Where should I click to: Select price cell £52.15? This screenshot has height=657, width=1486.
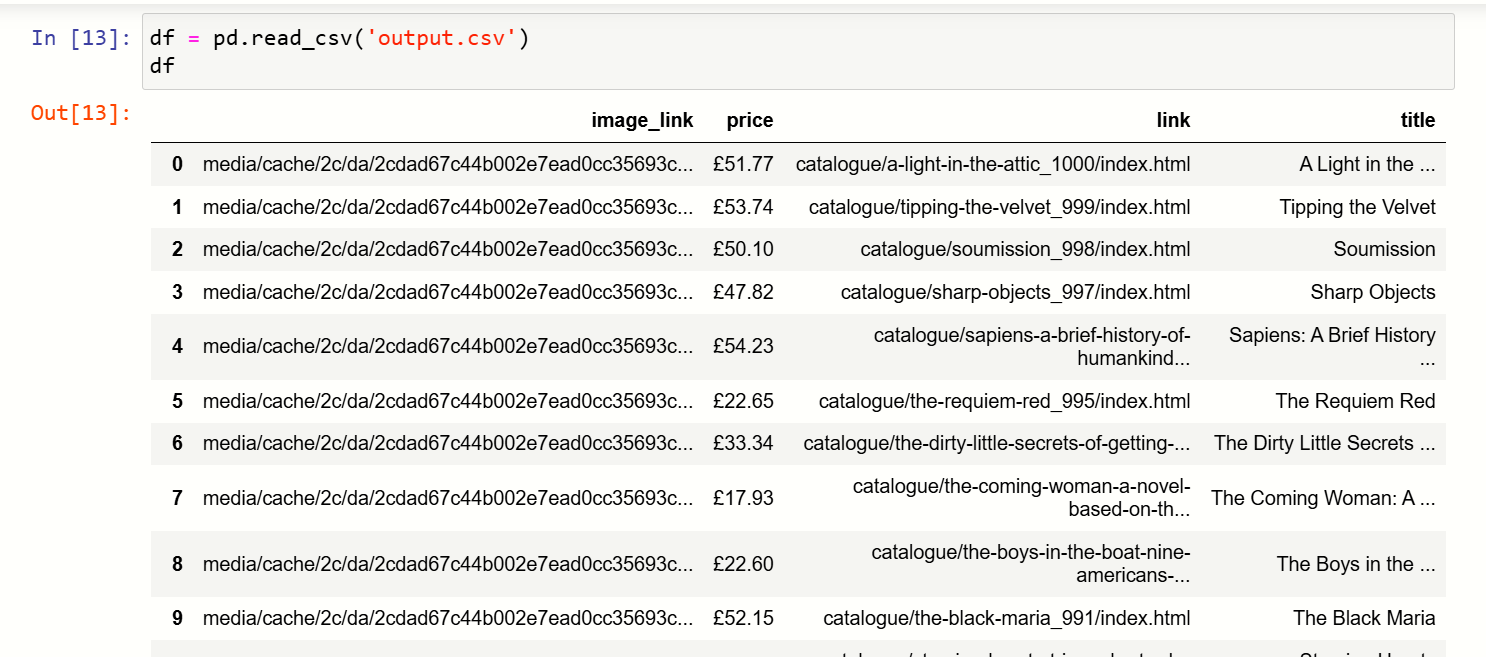[x=743, y=618]
